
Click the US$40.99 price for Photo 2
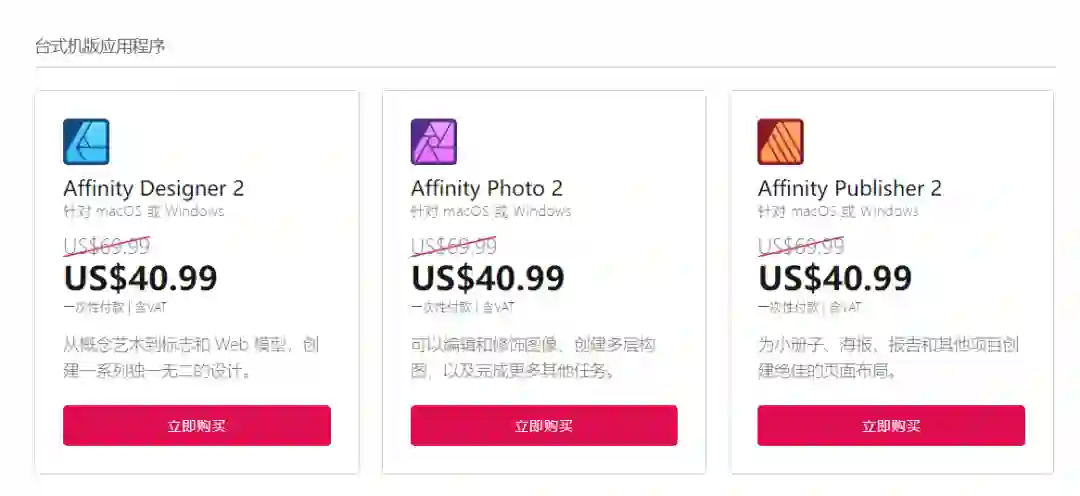488,277
